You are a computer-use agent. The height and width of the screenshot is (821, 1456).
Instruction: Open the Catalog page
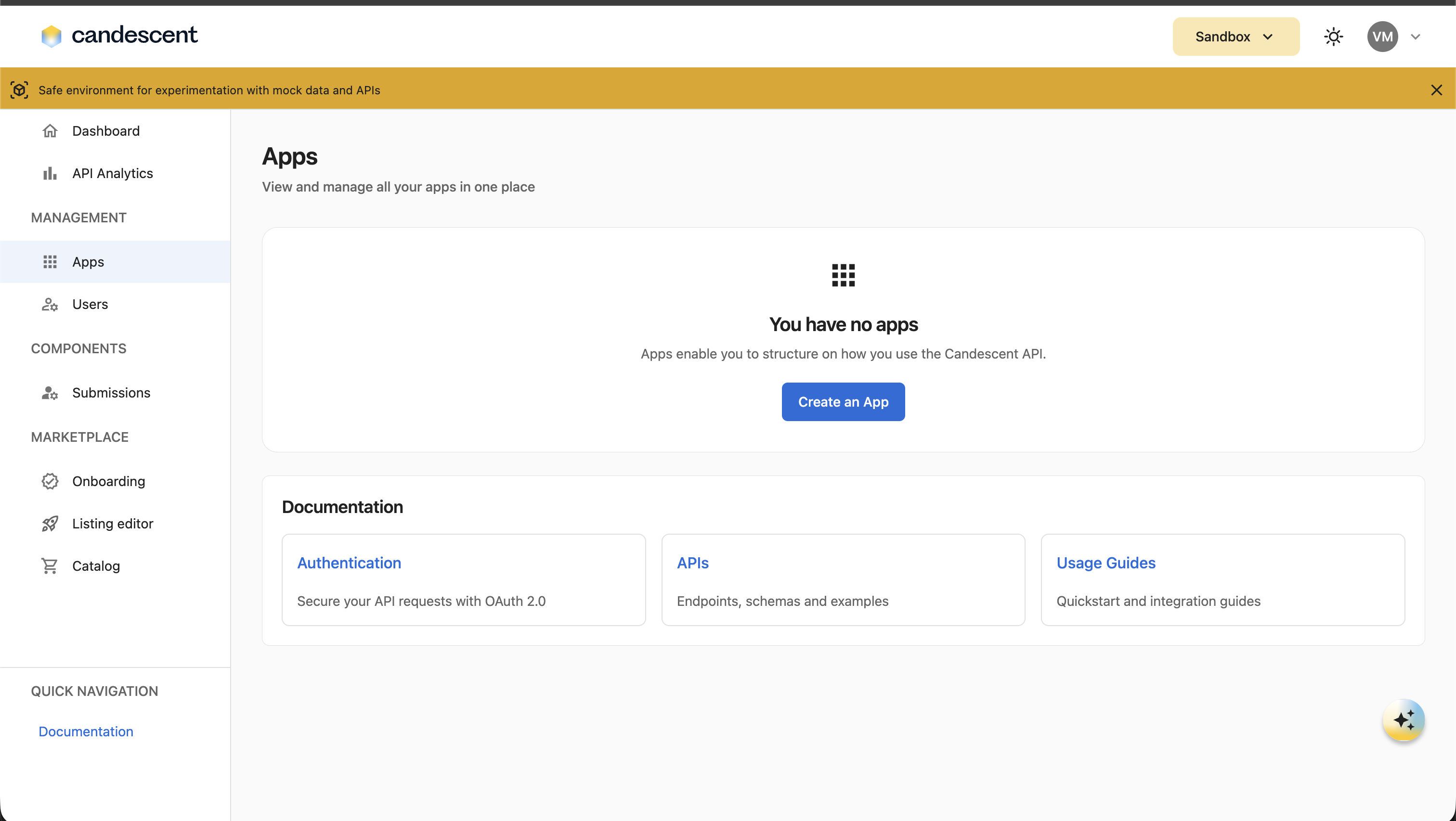tap(115, 565)
